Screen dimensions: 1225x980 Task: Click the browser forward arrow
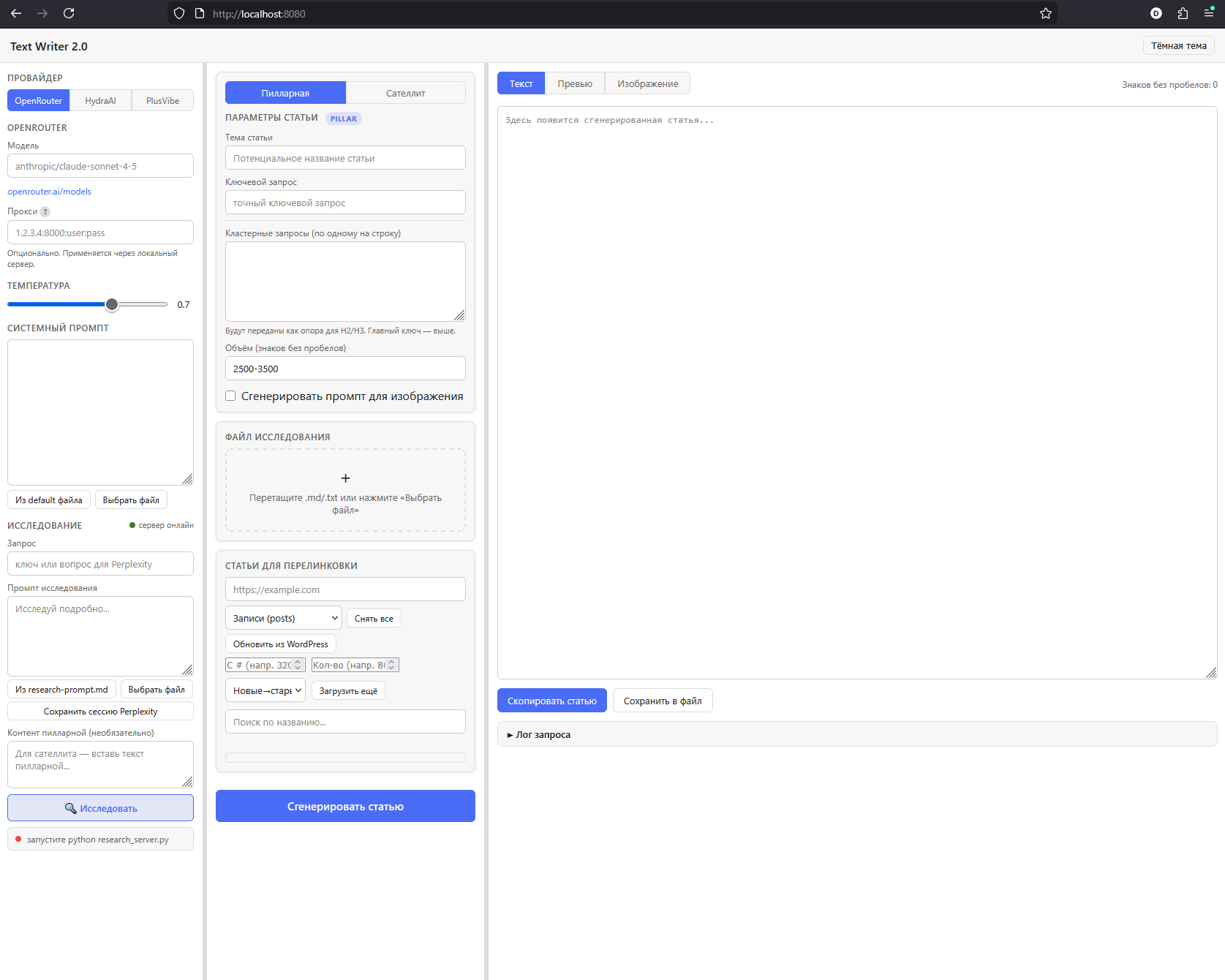42,13
